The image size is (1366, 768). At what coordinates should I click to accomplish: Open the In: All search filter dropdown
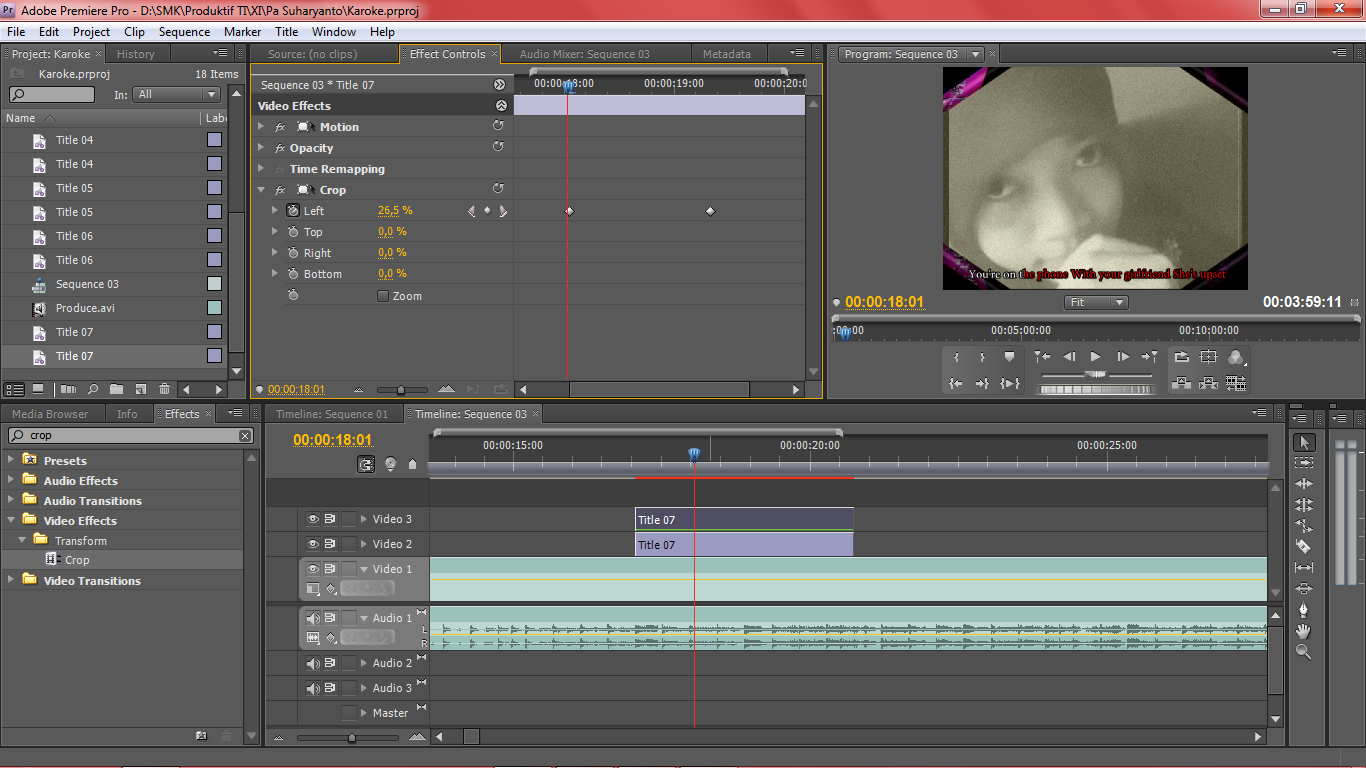point(177,94)
